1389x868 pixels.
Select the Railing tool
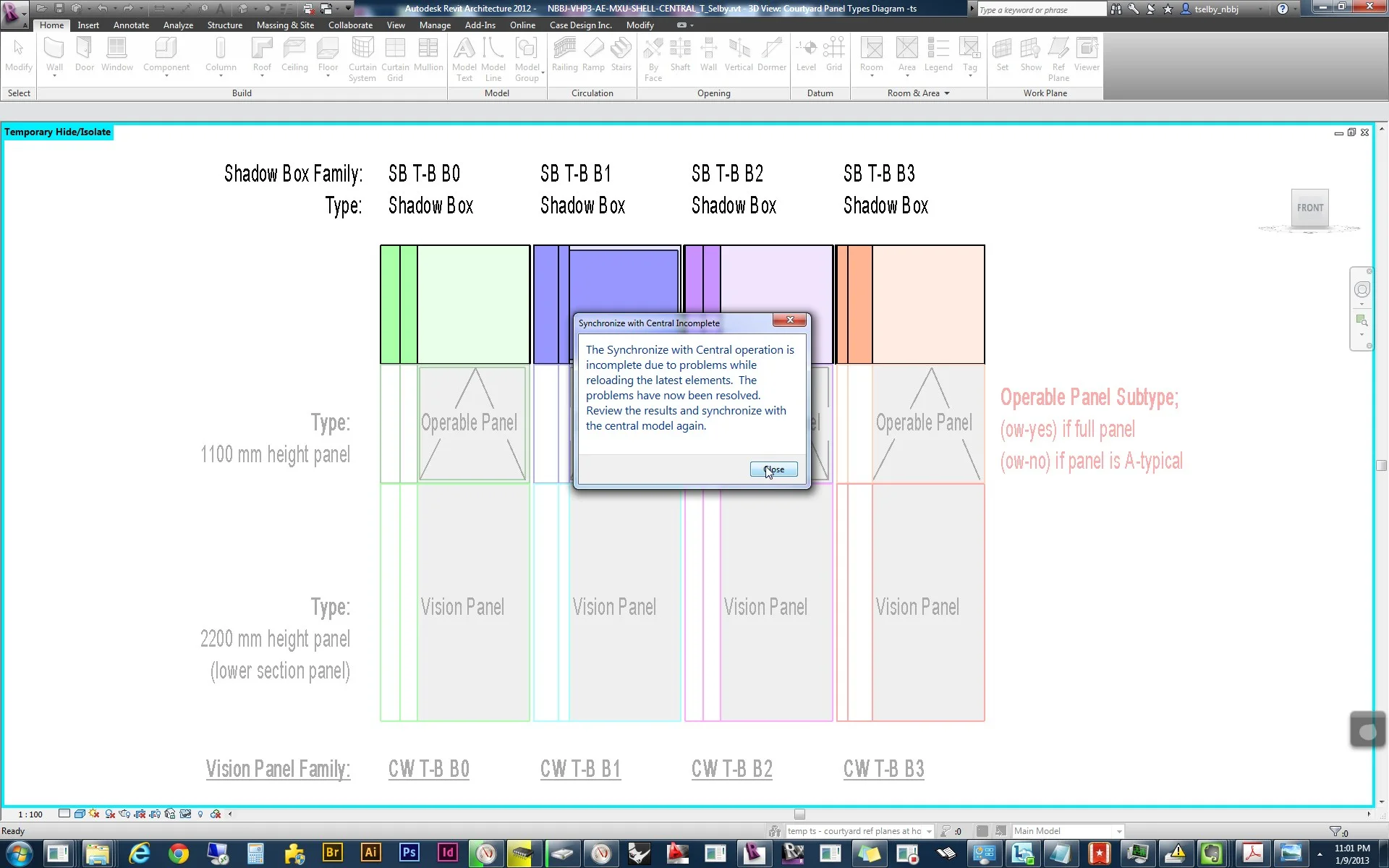click(564, 55)
